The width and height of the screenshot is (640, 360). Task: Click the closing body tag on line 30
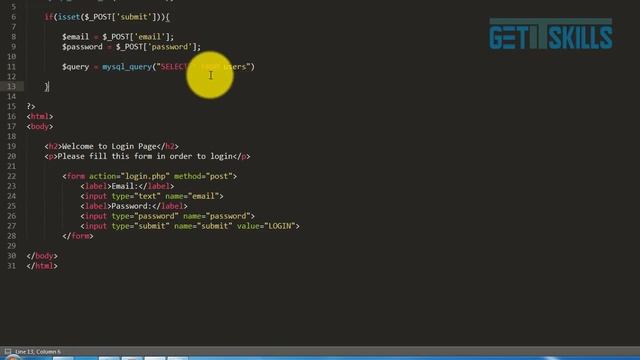click(42, 256)
